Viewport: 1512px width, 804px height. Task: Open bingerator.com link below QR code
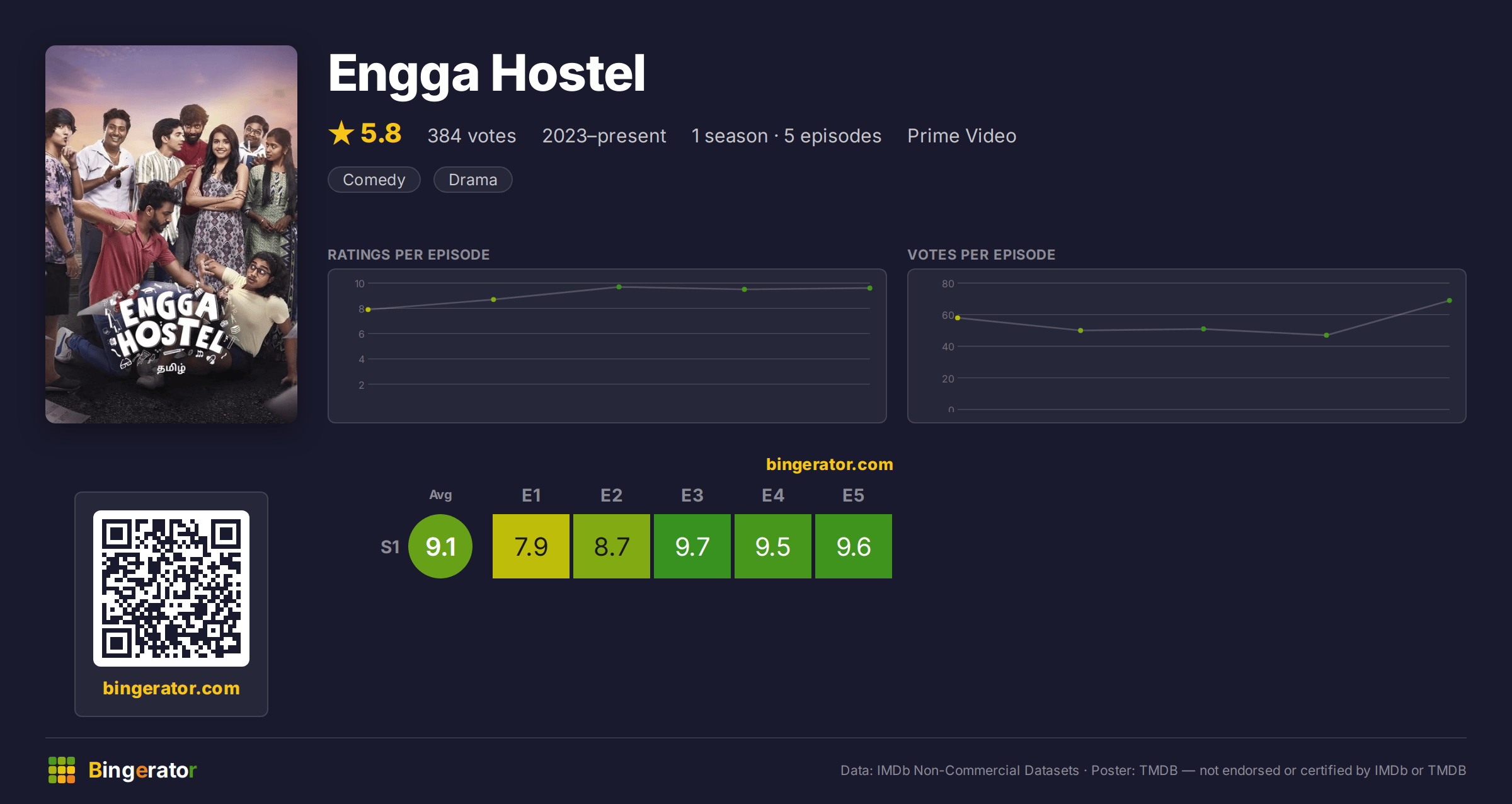point(171,688)
